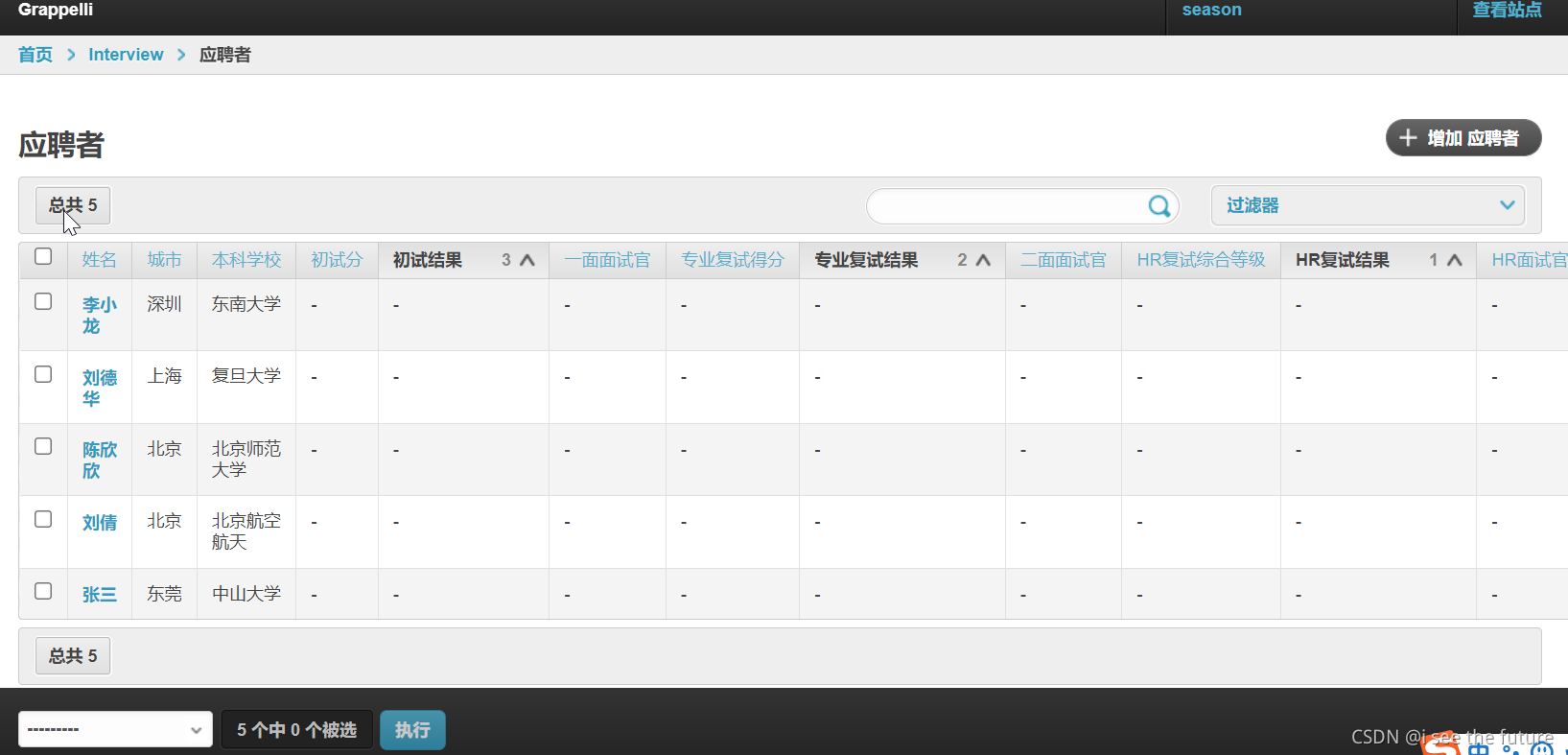Click the plus icon in 增加 应聘者

1408,138
